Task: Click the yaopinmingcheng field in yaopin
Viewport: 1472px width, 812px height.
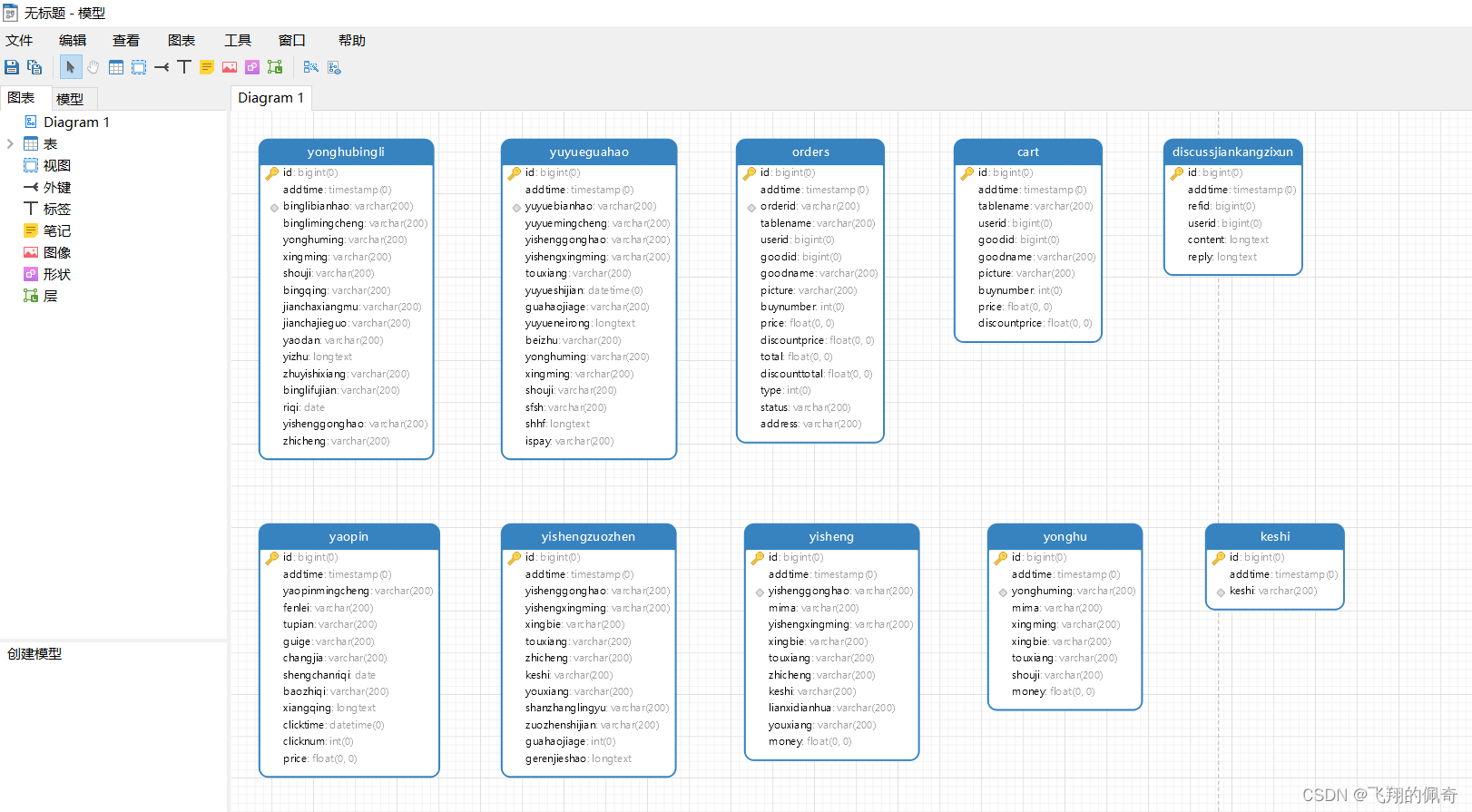Action: tap(358, 591)
